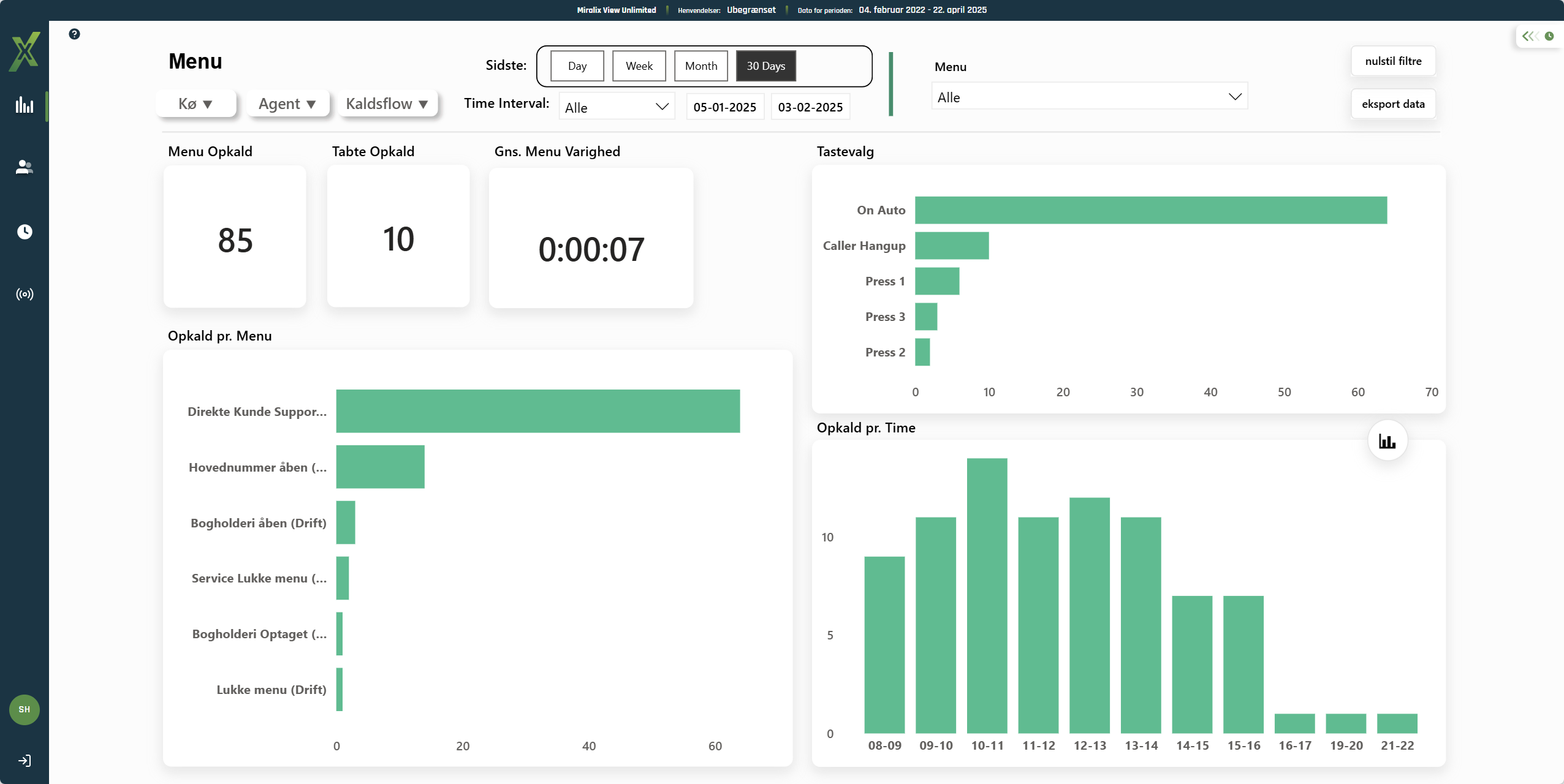The image size is (1564, 784).
Task: Select the Week period toggle
Action: (x=639, y=66)
